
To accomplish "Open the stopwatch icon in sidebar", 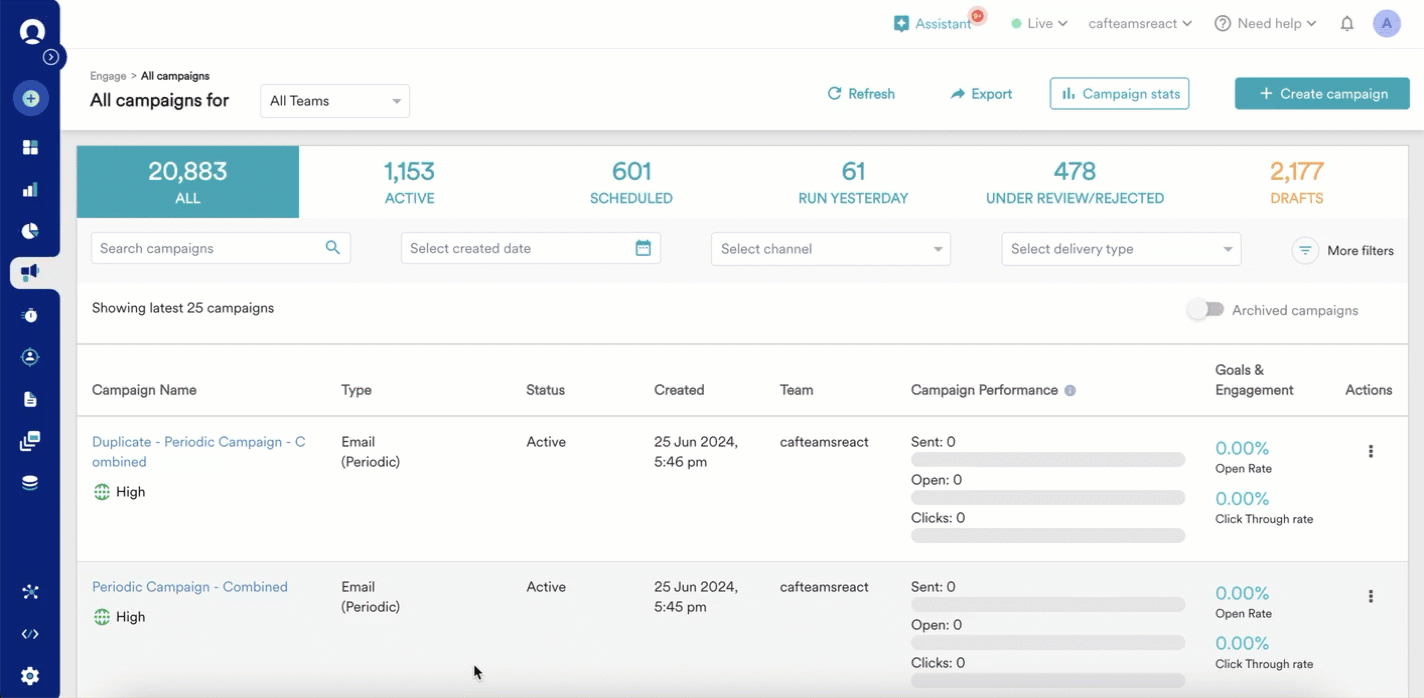I will pyautogui.click(x=30, y=315).
